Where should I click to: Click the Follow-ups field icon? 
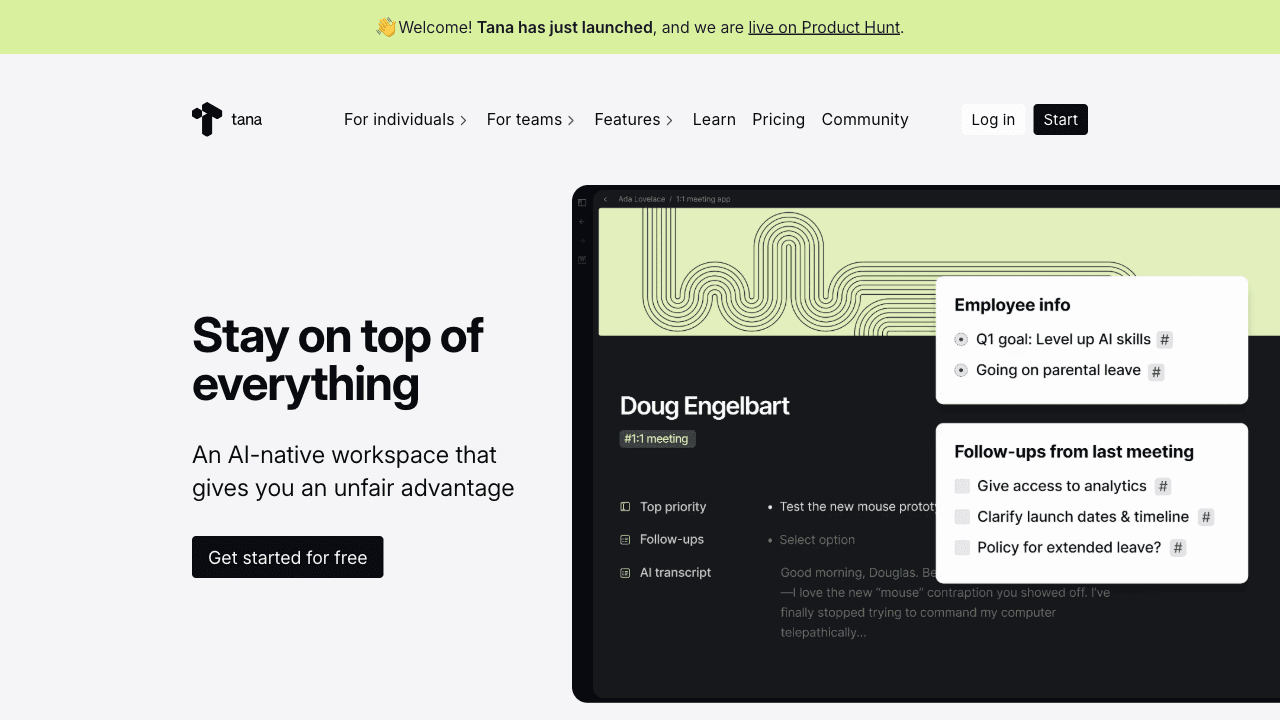point(625,540)
